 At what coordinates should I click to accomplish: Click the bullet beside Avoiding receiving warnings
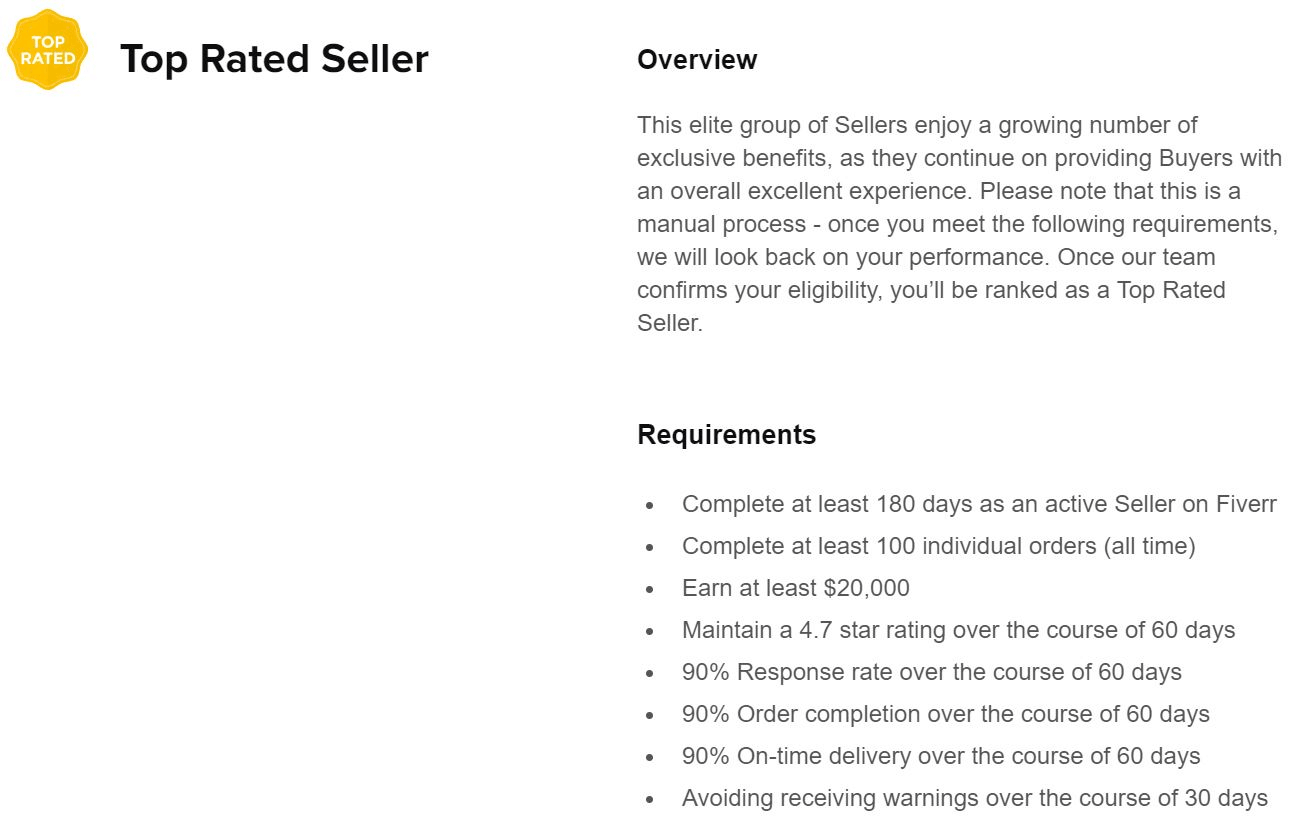coord(650,800)
